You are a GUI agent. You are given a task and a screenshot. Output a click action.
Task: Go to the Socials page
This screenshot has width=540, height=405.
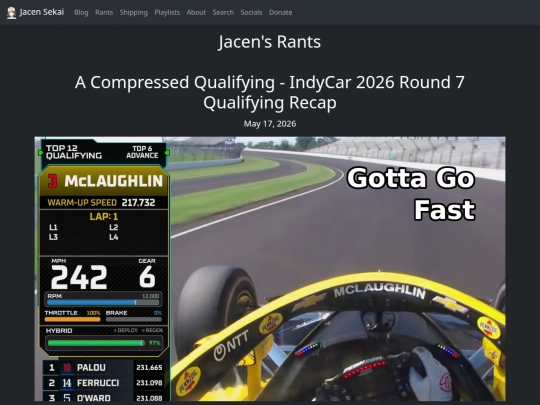[251, 12]
